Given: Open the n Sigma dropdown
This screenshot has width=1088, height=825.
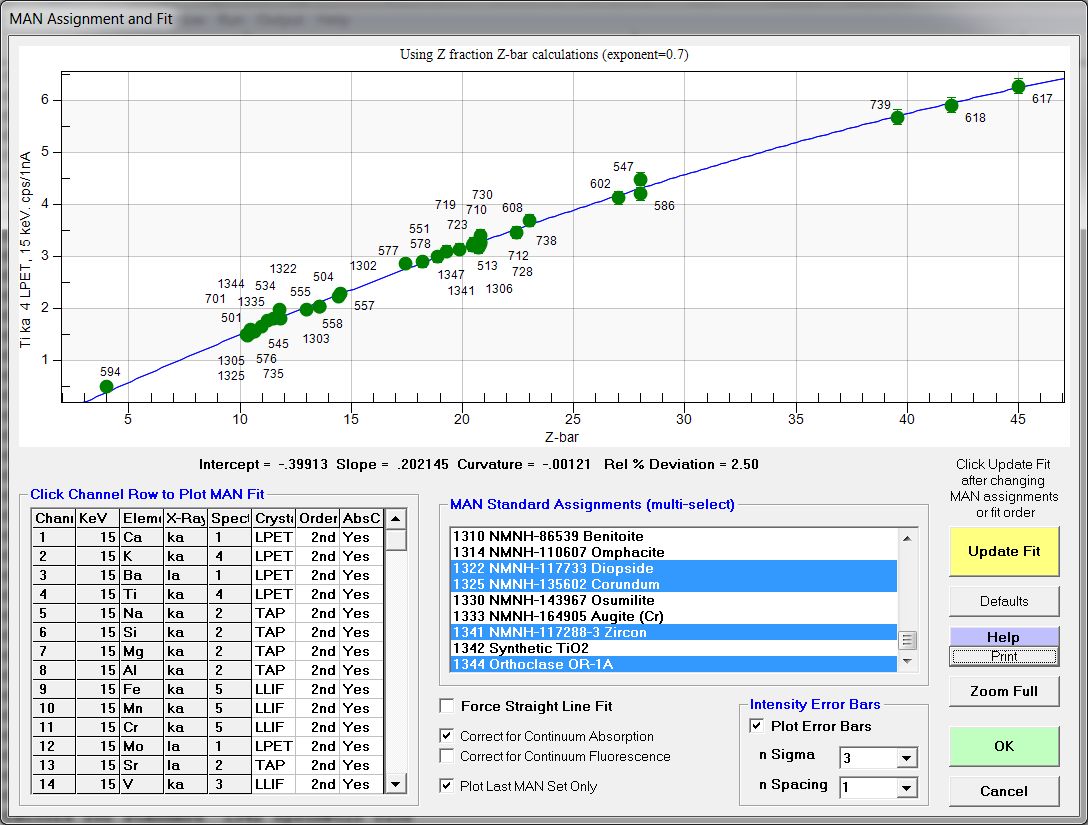Looking at the screenshot, I should [x=906, y=758].
